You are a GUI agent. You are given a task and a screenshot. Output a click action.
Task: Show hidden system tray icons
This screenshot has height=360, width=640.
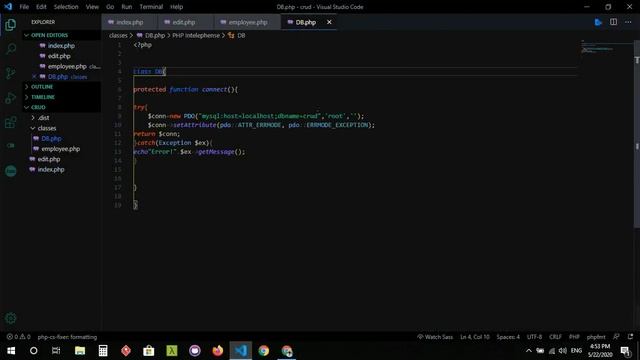[x=529, y=351]
